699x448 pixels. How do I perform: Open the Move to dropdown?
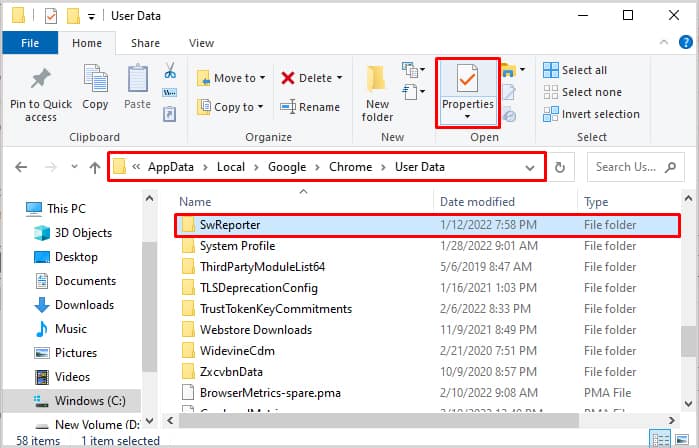[x=231, y=78]
